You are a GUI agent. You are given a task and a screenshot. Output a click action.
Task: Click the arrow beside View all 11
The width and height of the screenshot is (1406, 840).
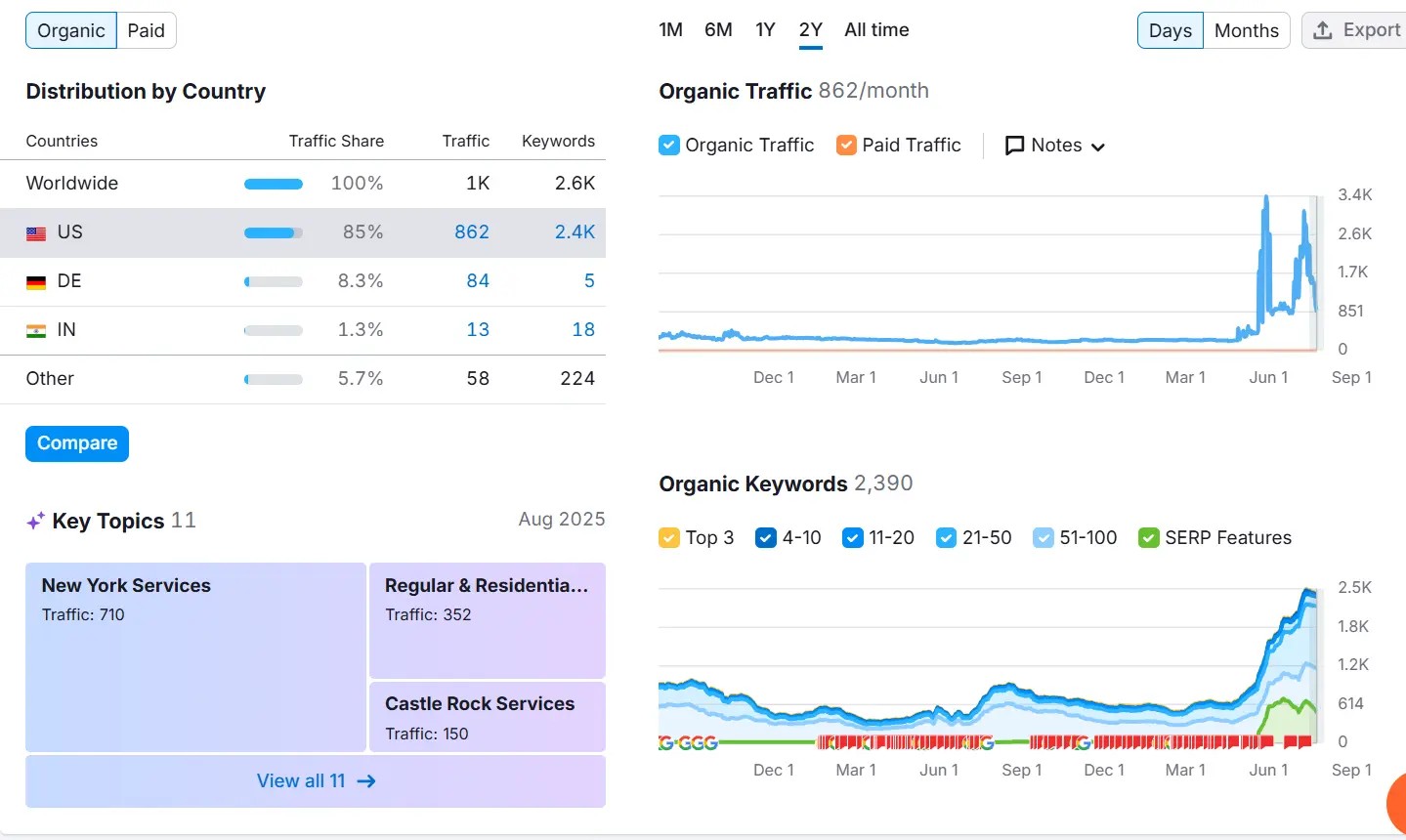tap(366, 781)
